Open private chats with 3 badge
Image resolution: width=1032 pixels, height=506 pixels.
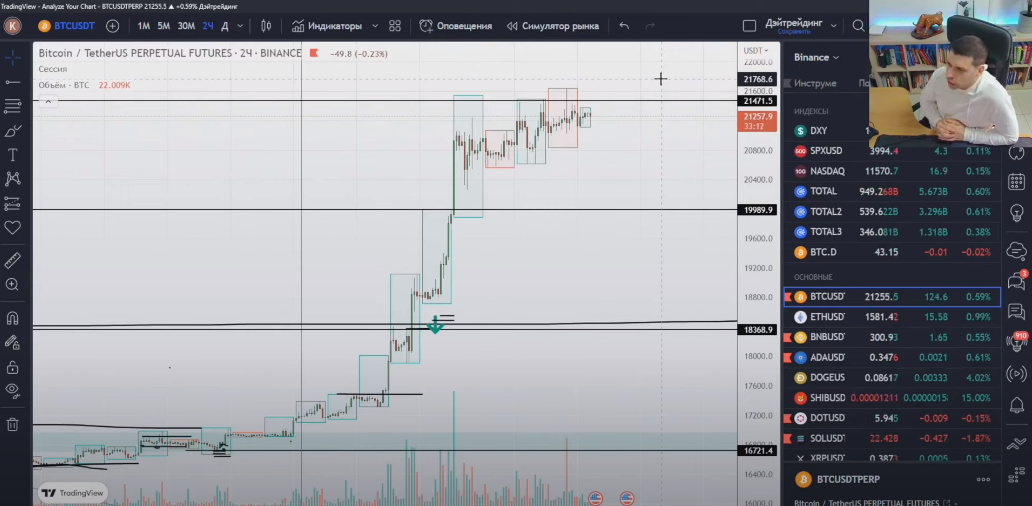point(1016,281)
